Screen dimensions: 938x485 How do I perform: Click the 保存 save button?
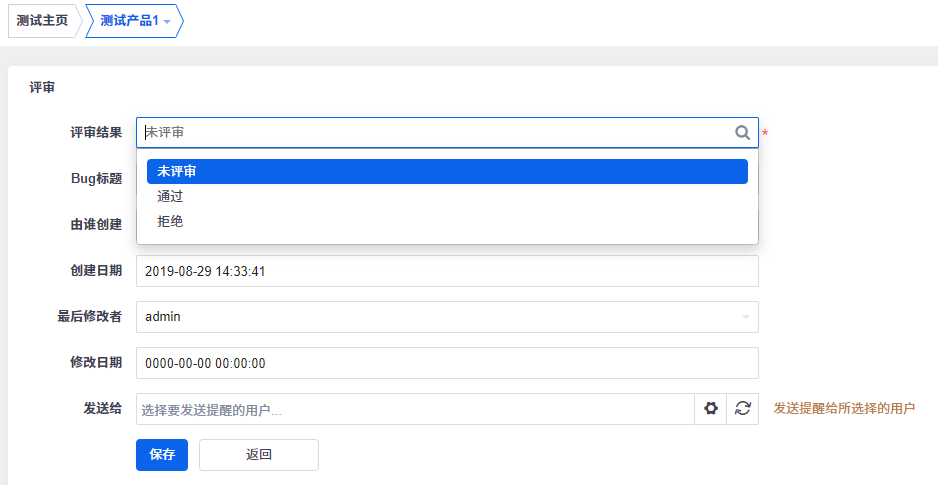coord(162,455)
